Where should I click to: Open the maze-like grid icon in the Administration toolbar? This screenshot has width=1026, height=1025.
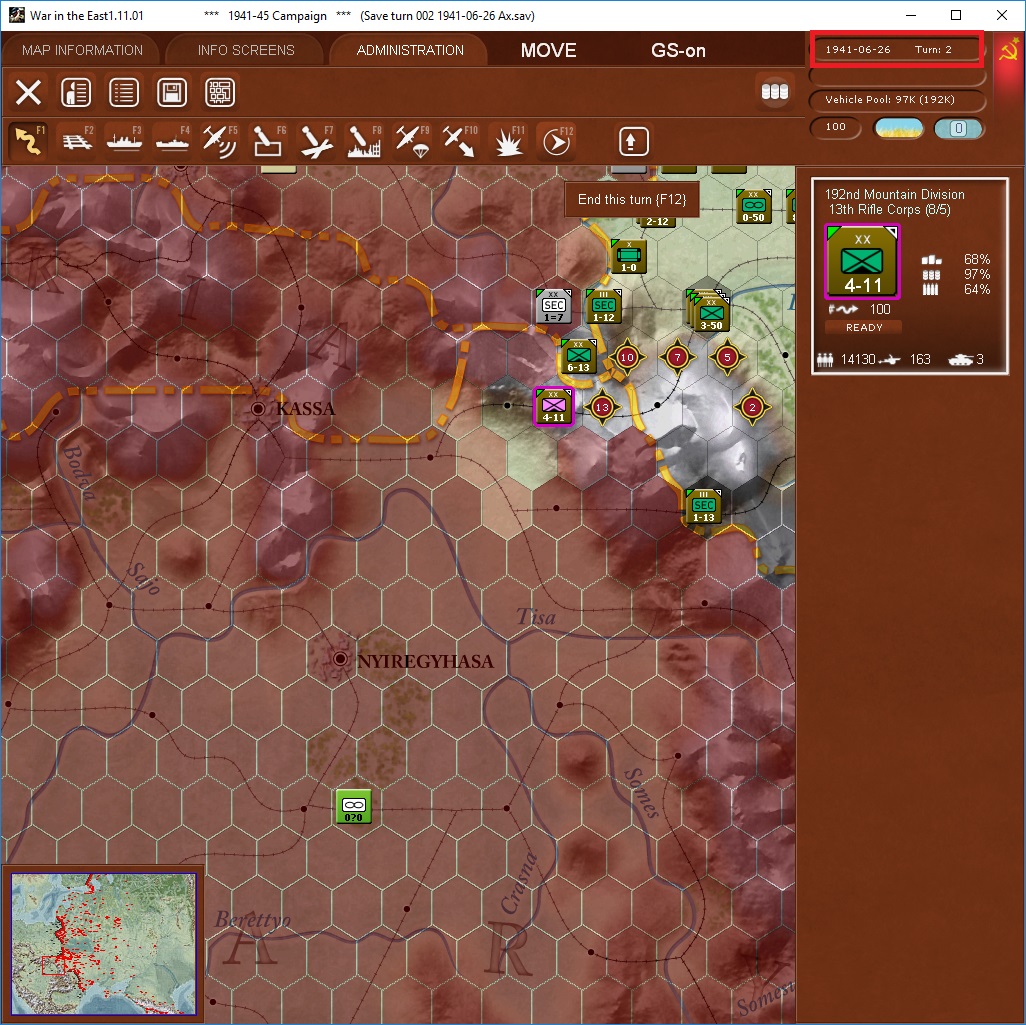tap(220, 92)
